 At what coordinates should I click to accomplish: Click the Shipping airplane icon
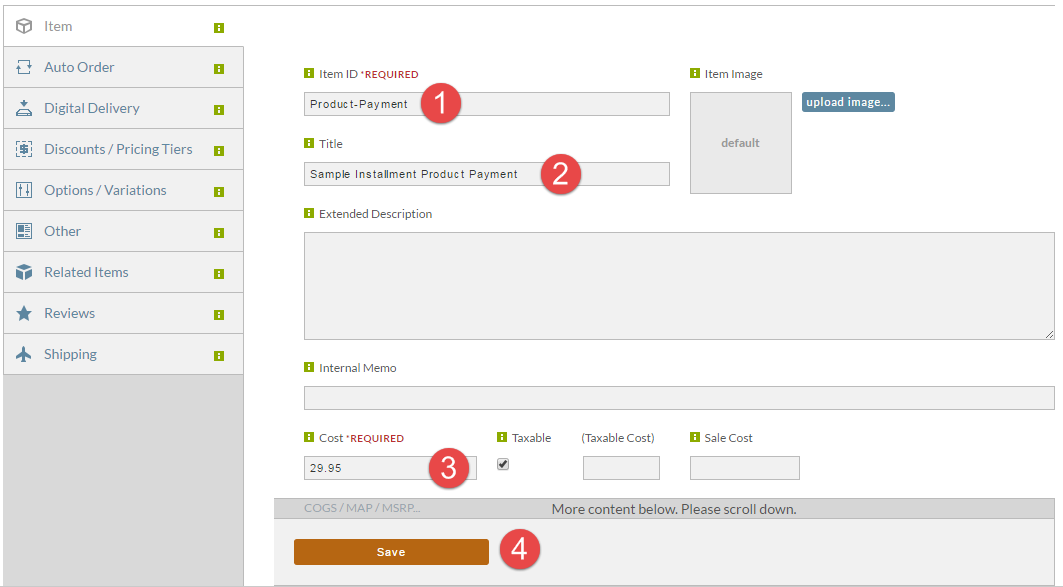pyautogui.click(x=24, y=354)
